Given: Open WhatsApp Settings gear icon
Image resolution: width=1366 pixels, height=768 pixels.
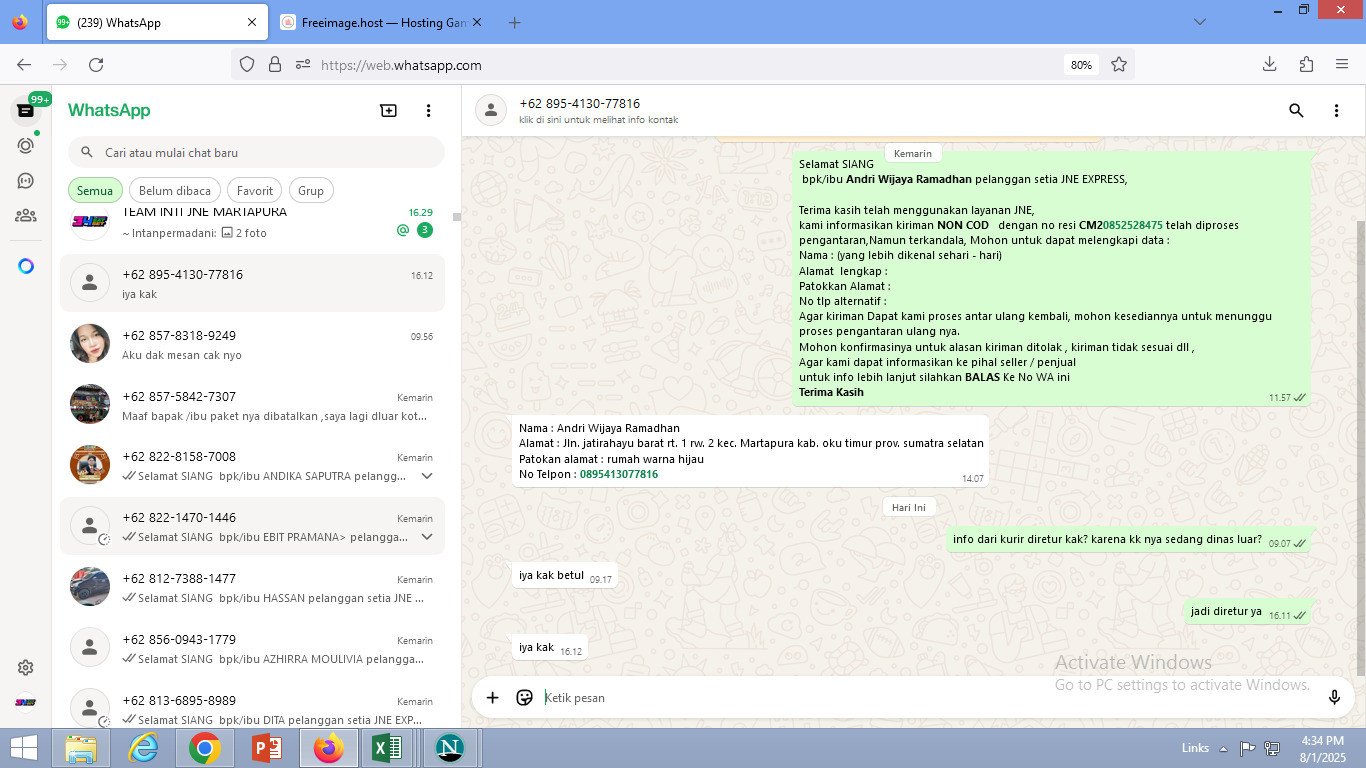Looking at the screenshot, I should pos(26,667).
